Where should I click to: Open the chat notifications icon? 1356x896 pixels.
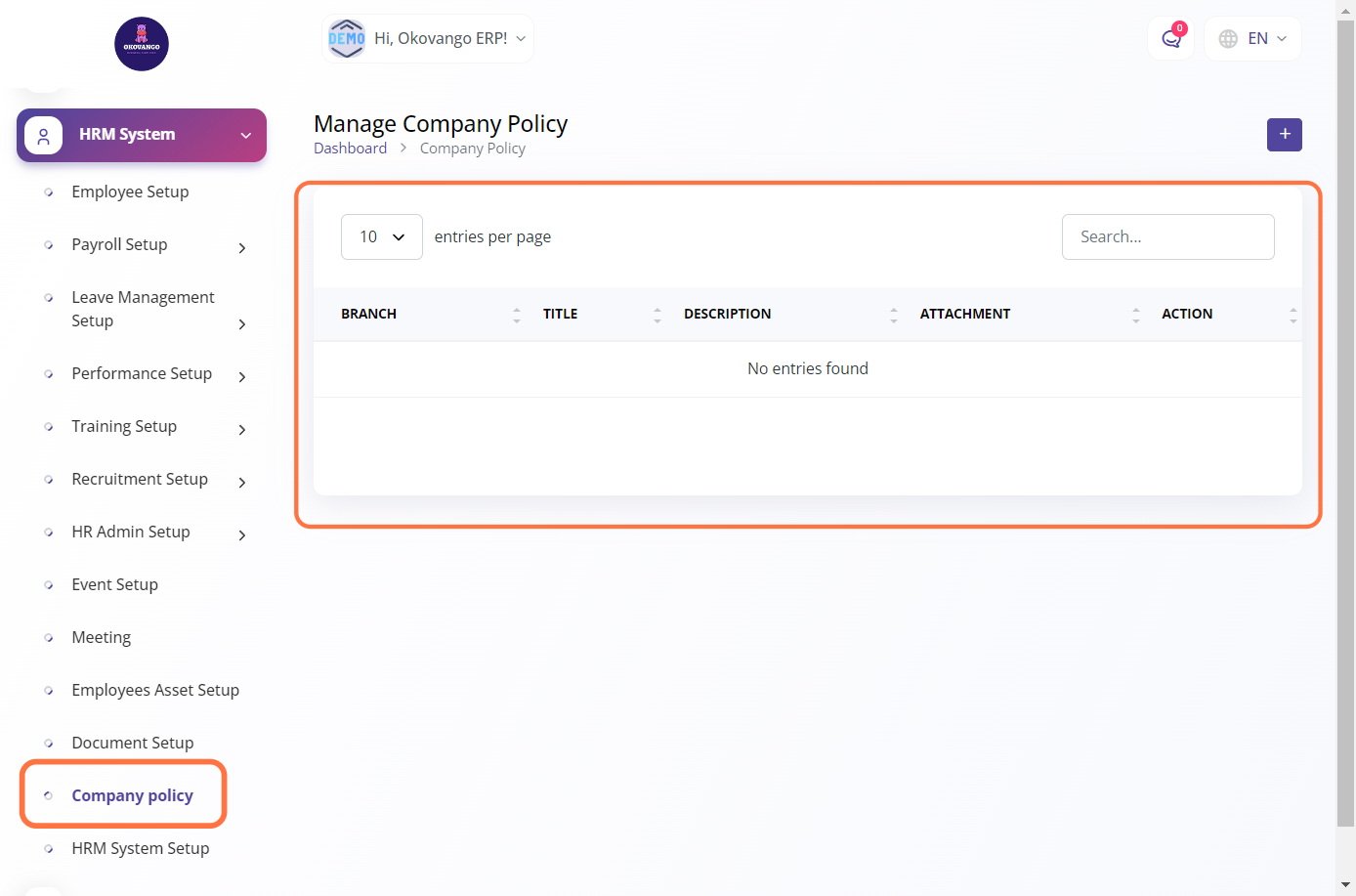pyautogui.click(x=1170, y=39)
